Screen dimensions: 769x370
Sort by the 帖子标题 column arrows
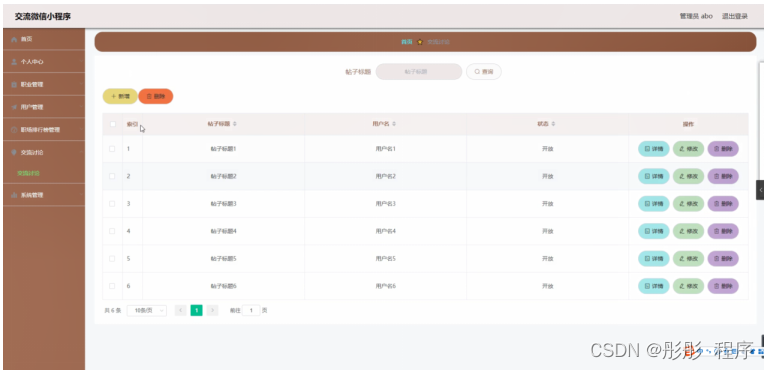pyautogui.click(x=234, y=124)
